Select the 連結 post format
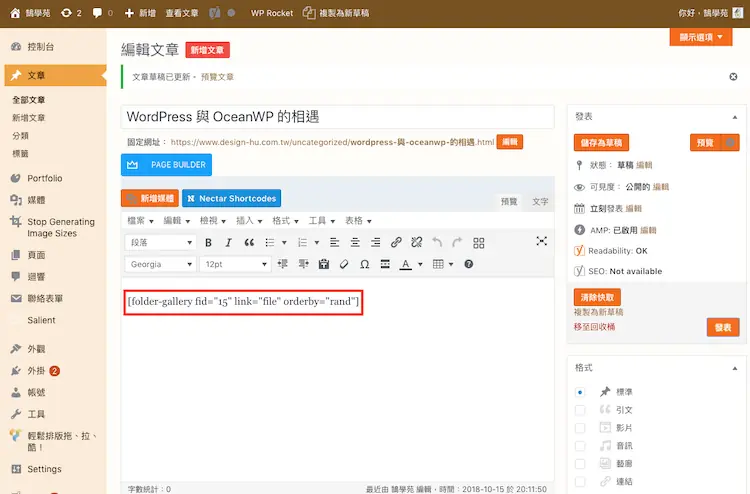 [580, 482]
